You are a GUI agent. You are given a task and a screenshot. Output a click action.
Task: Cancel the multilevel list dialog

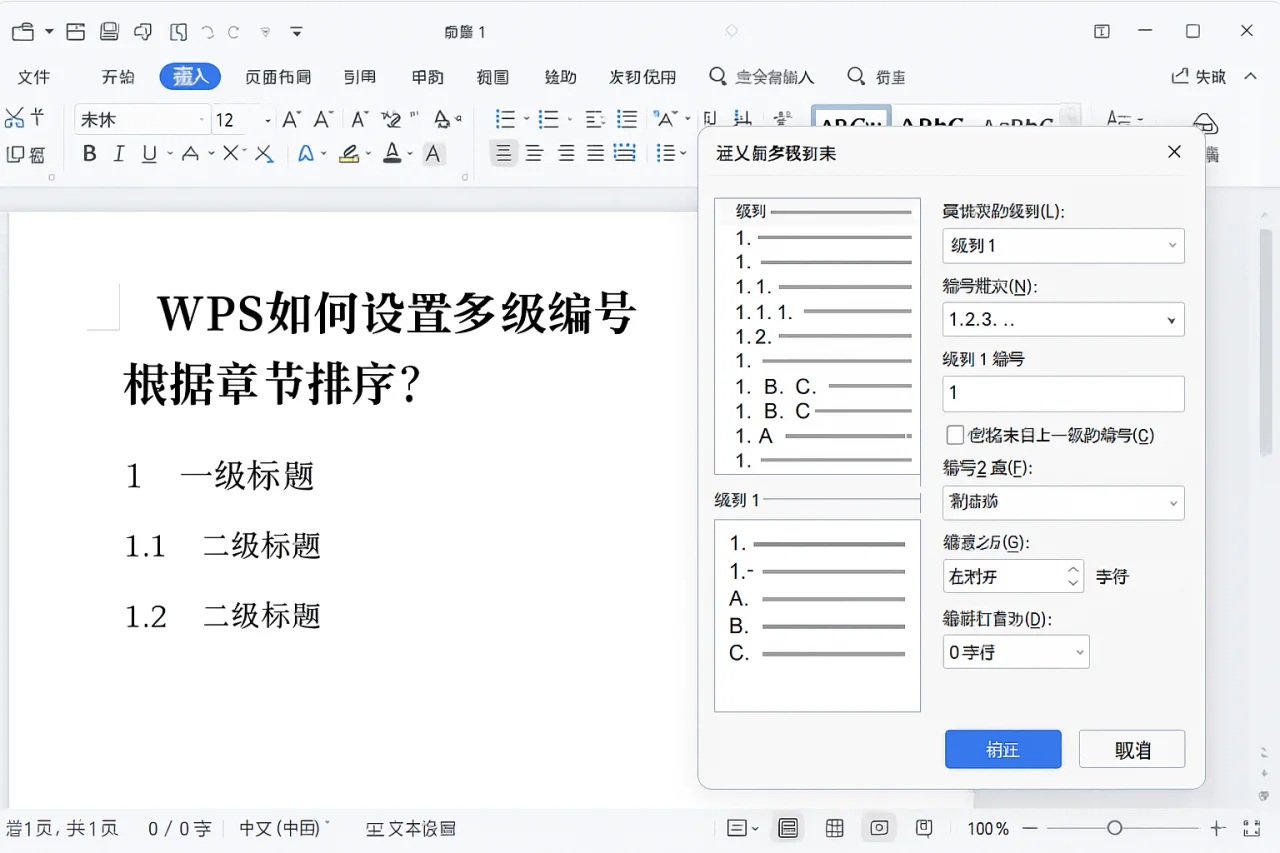pos(1131,748)
